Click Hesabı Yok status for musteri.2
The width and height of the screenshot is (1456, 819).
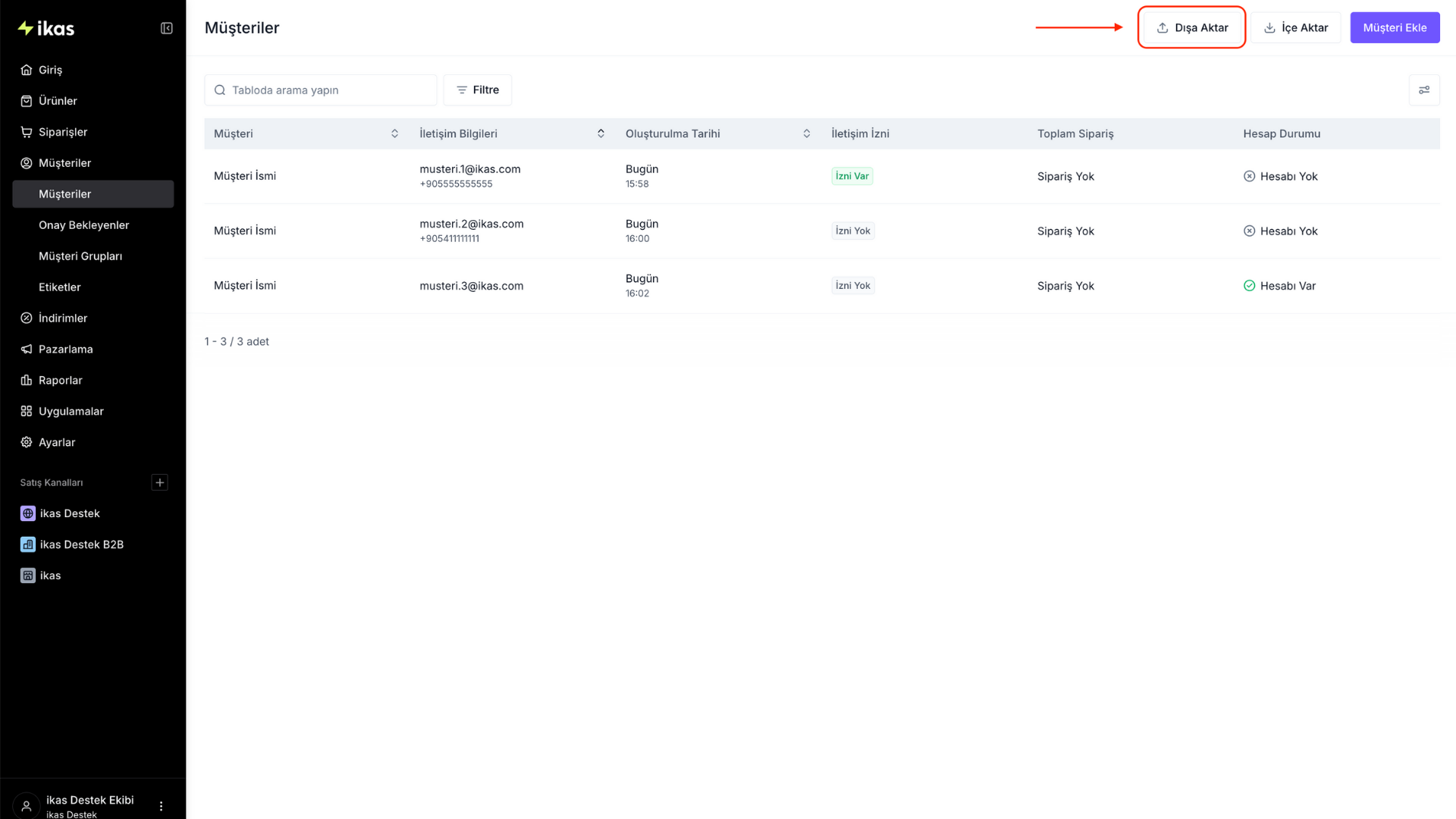[x=1280, y=231]
